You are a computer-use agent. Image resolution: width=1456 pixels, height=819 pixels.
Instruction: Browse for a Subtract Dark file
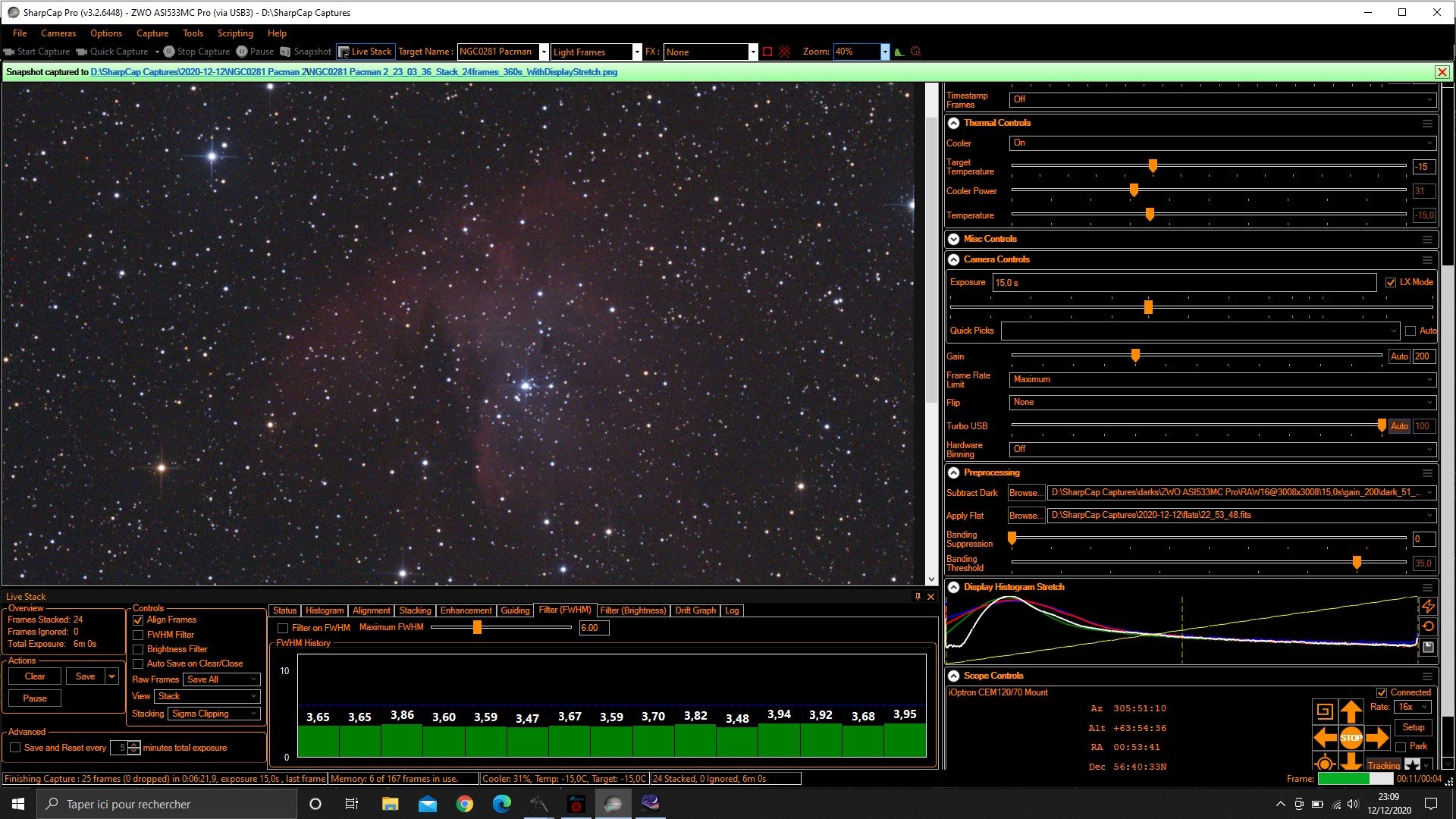[1026, 493]
